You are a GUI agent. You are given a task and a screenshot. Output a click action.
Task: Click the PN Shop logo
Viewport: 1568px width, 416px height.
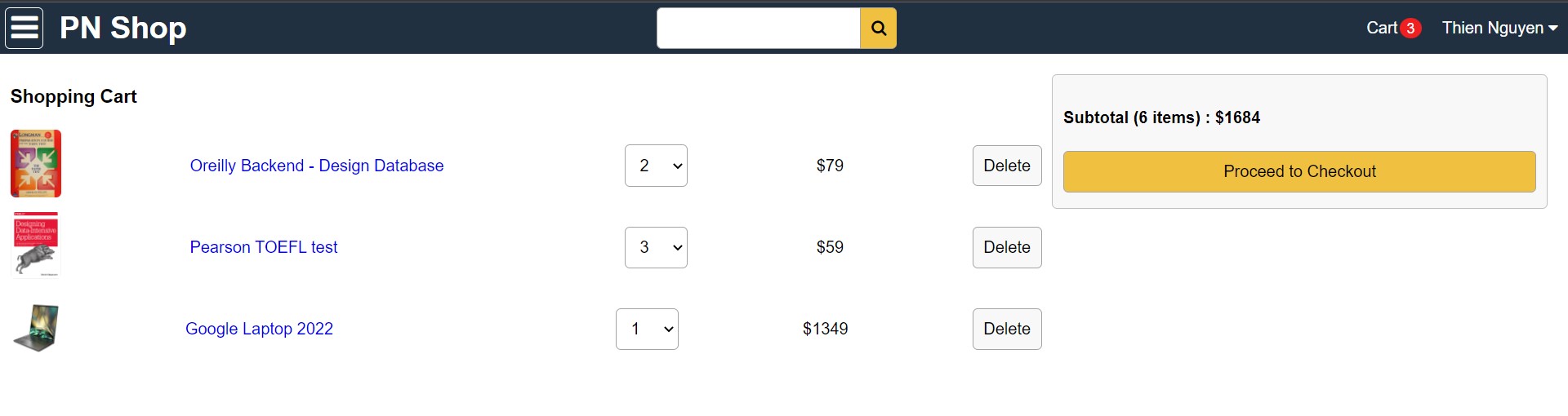tap(123, 28)
